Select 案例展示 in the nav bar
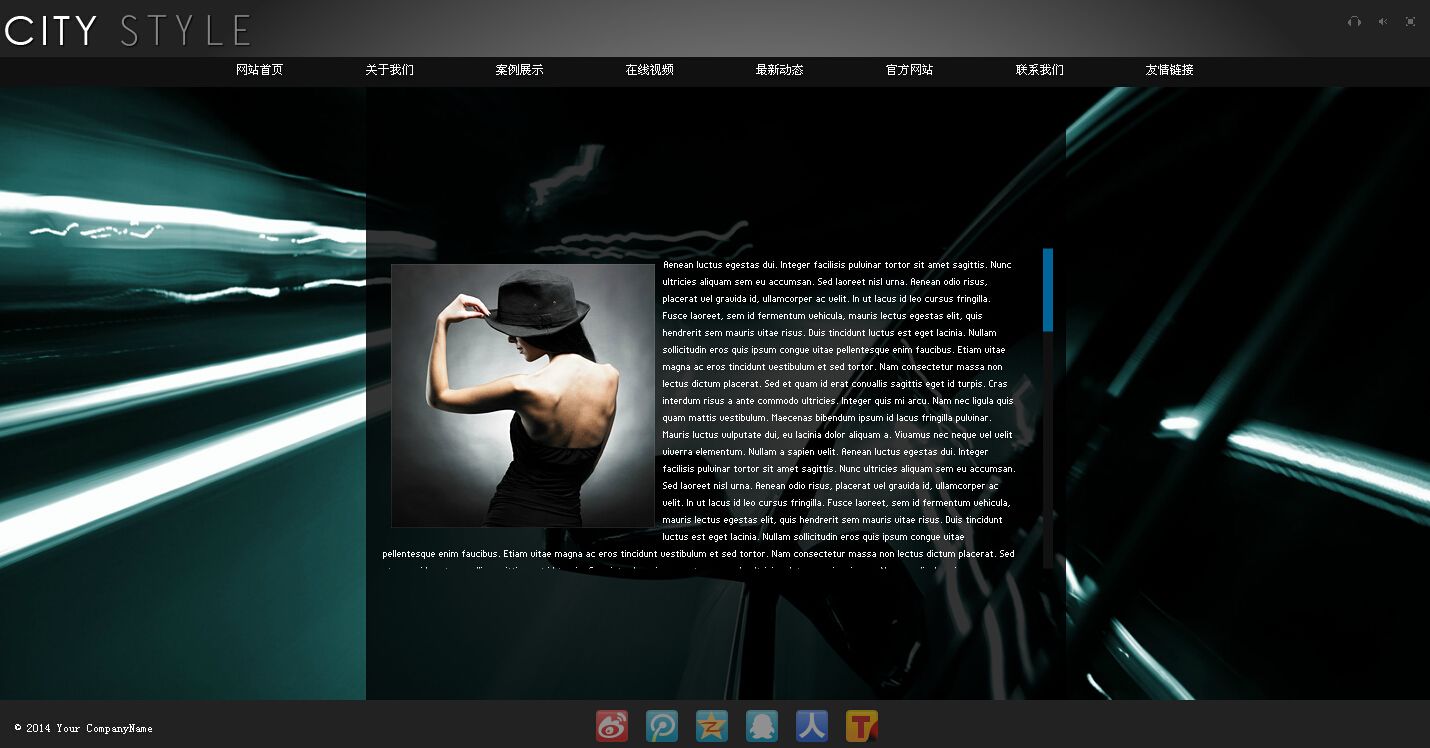The image size is (1430, 748). click(x=519, y=70)
